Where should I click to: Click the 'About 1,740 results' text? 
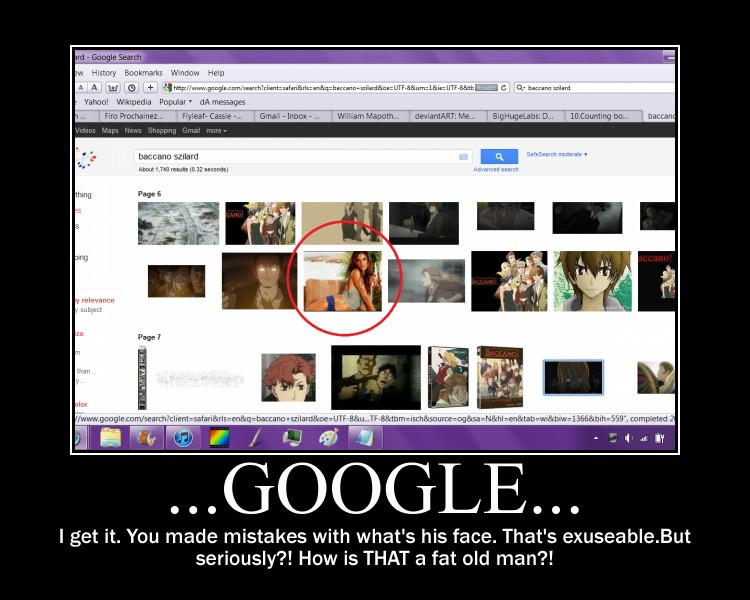(x=183, y=169)
